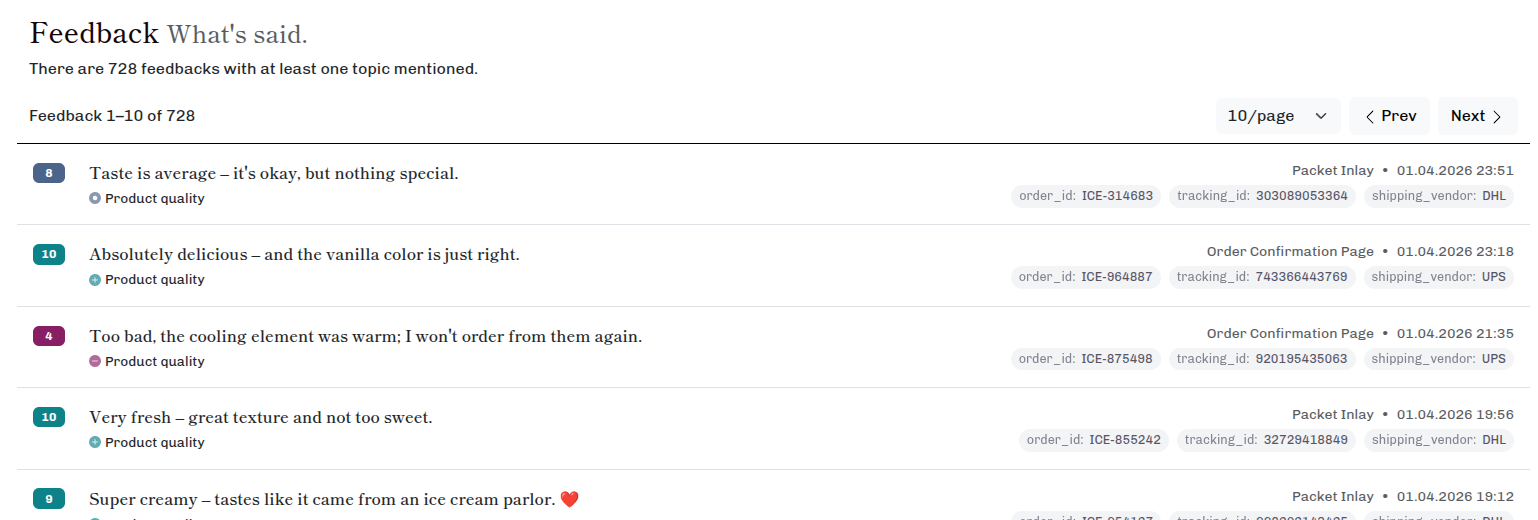This screenshot has height=520, width=1538.
Task: Click the score 8 badge
Action: click(x=49, y=173)
